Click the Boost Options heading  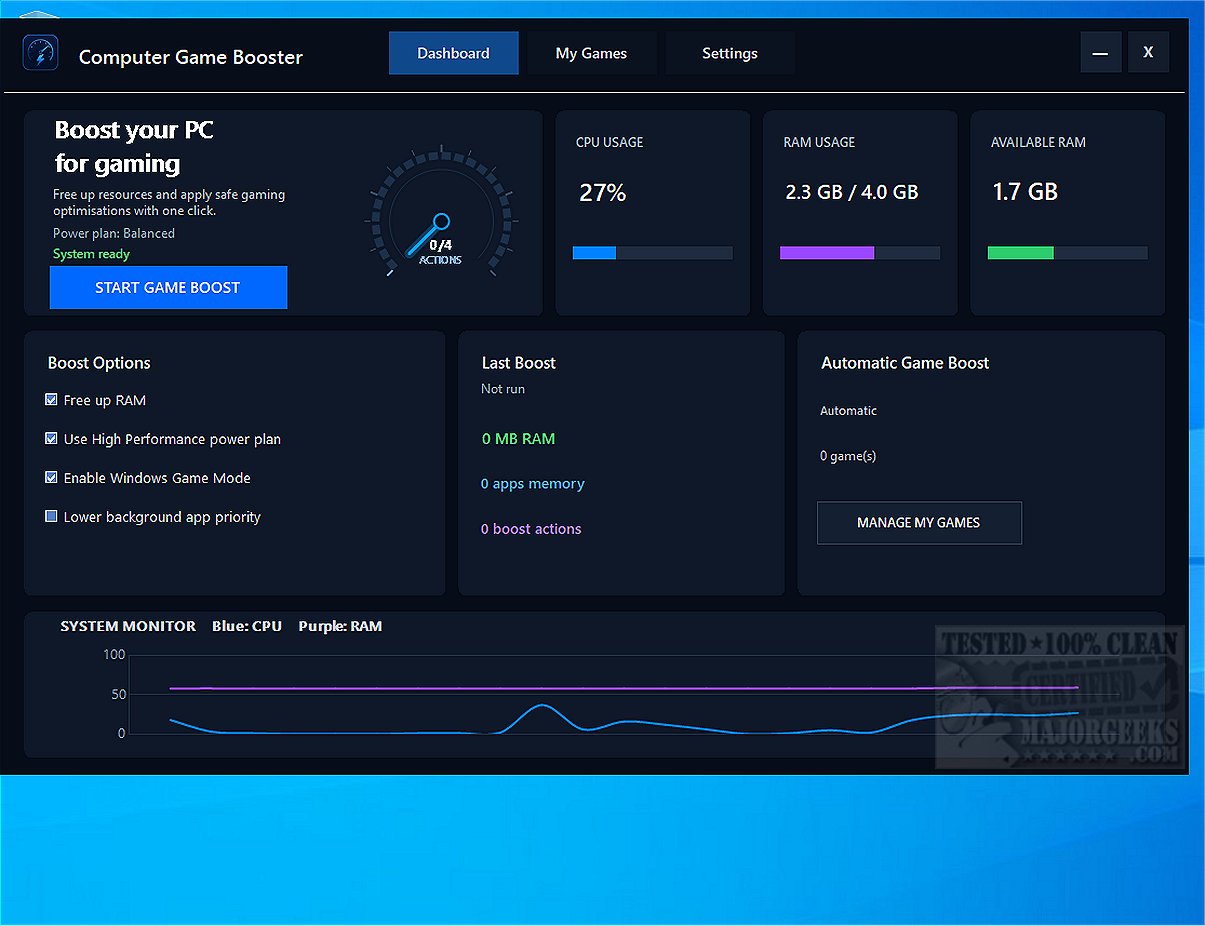click(x=99, y=363)
